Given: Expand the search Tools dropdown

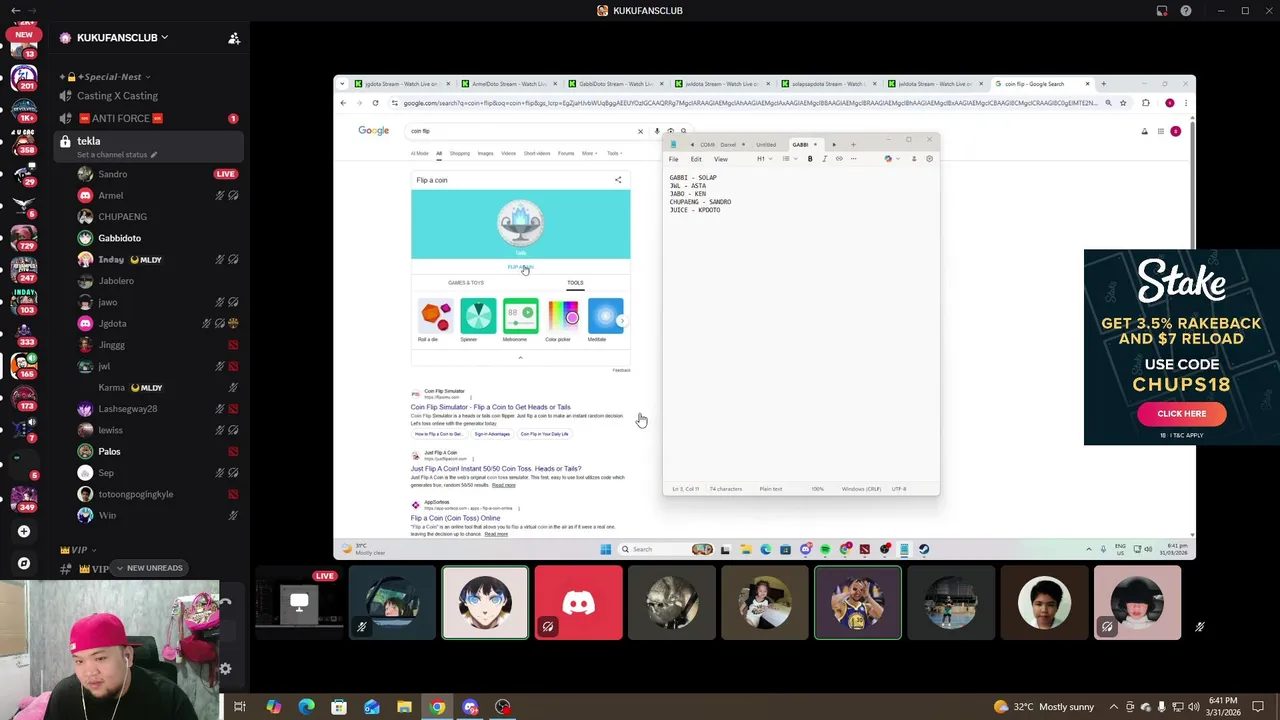Looking at the screenshot, I should coord(613,153).
